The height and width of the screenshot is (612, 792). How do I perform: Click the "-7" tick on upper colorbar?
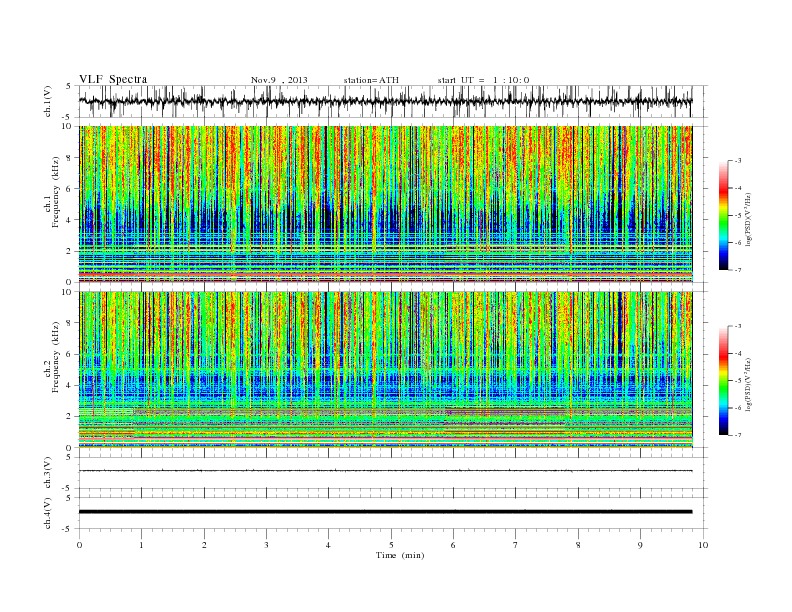(x=738, y=270)
